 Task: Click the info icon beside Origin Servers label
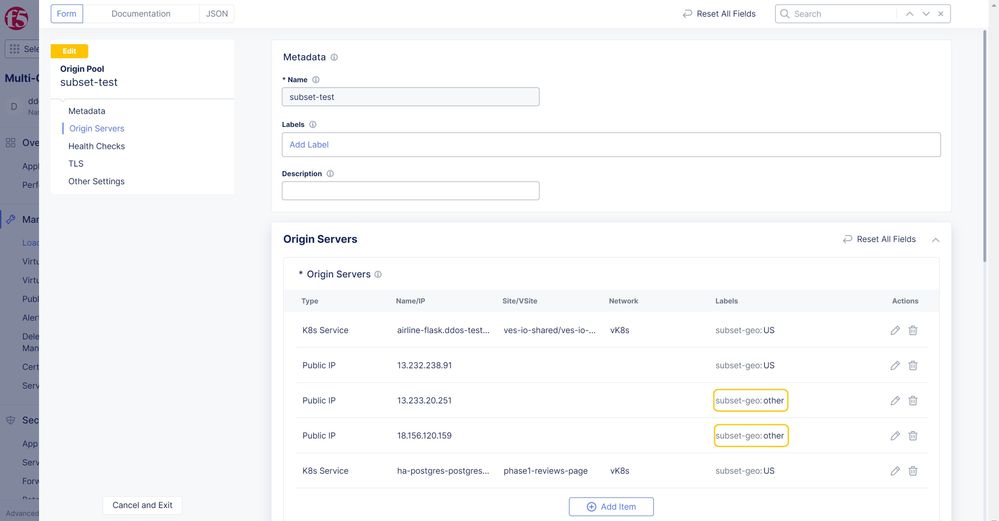[x=378, y=275]
